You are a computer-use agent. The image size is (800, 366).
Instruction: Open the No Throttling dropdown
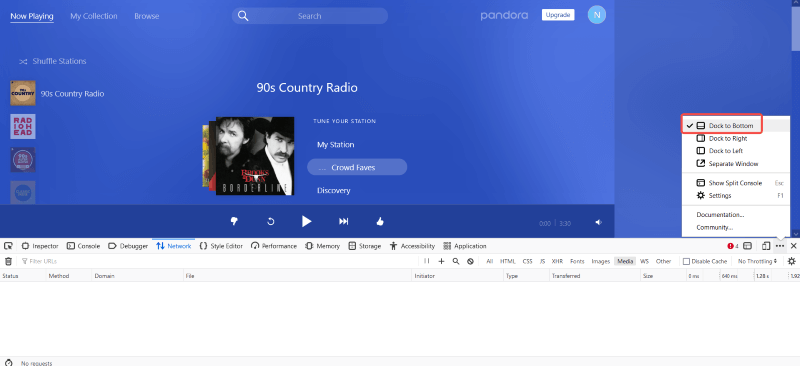coord(758,261)
